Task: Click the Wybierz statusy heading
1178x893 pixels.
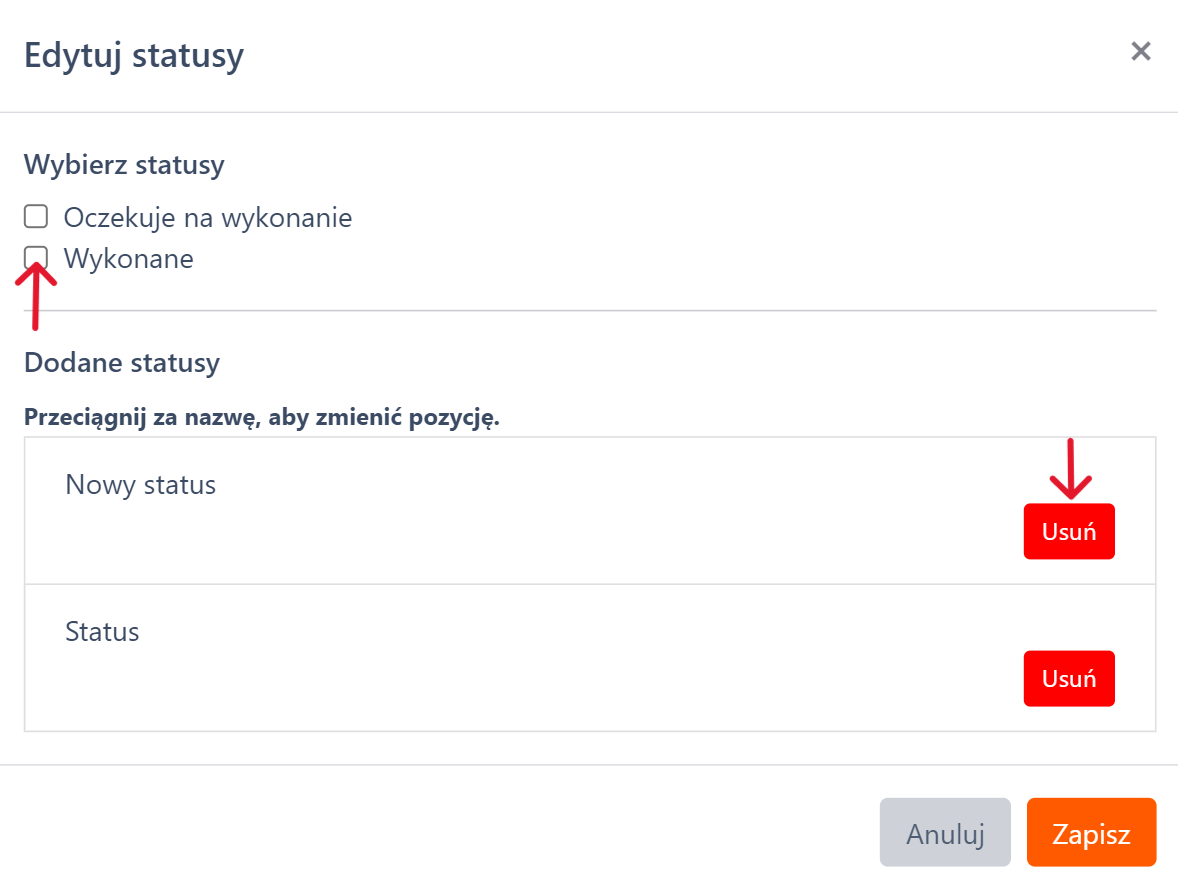Action: point(124,164)
